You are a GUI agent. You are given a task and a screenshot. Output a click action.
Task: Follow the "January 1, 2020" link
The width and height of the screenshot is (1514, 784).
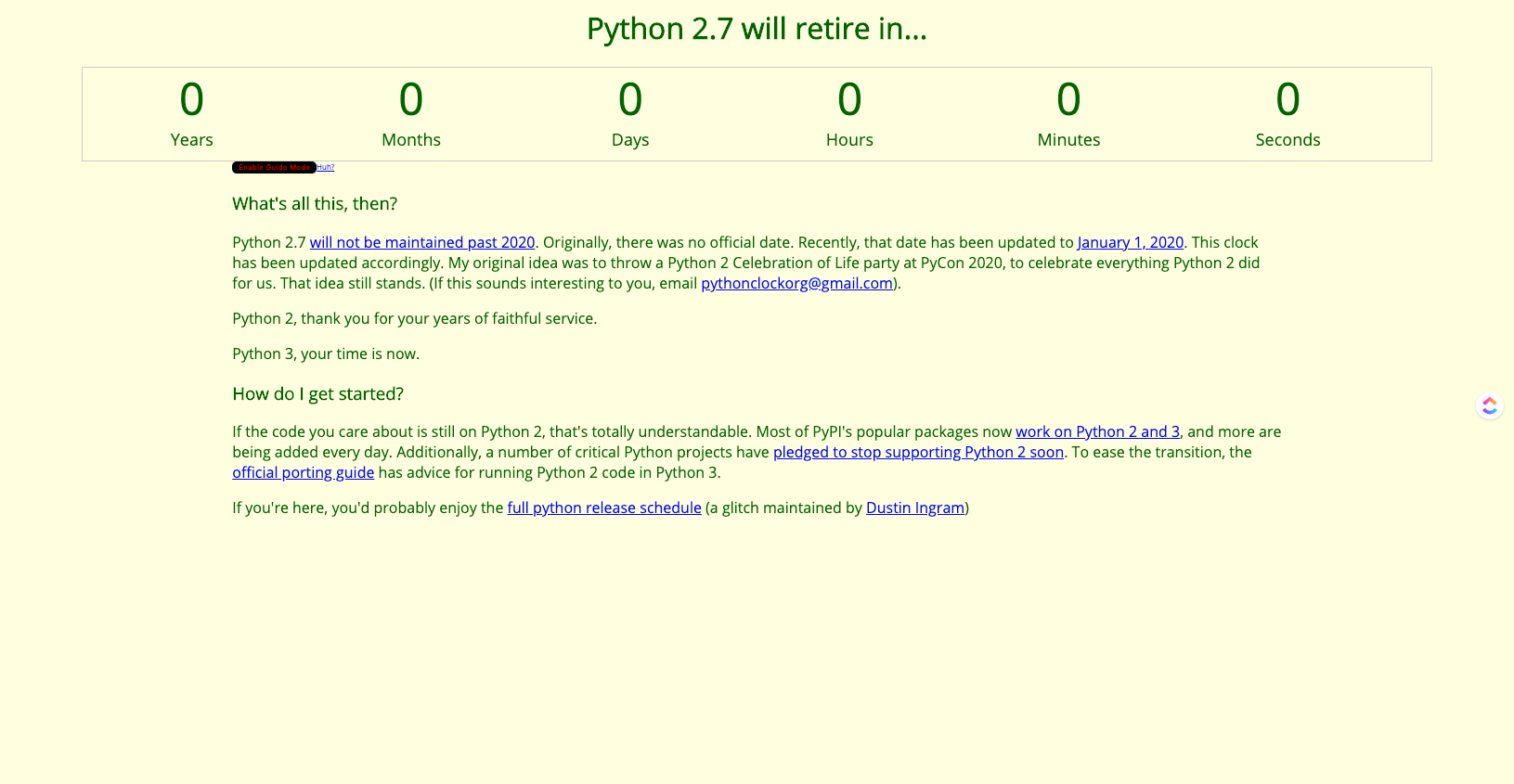click(x=1130, y=242)
